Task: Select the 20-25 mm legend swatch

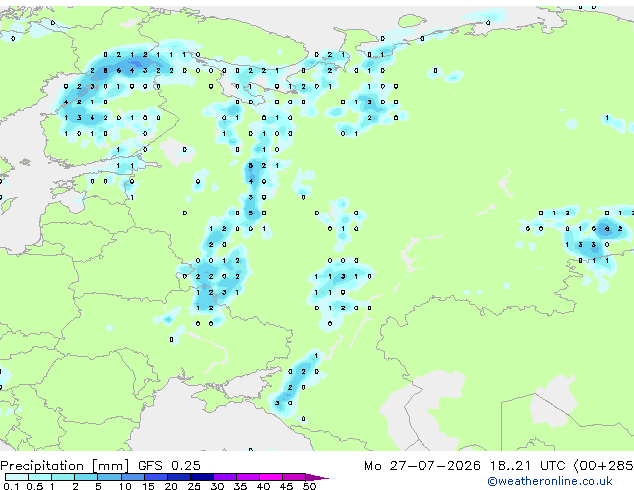Action: click(x=179, y=477)
